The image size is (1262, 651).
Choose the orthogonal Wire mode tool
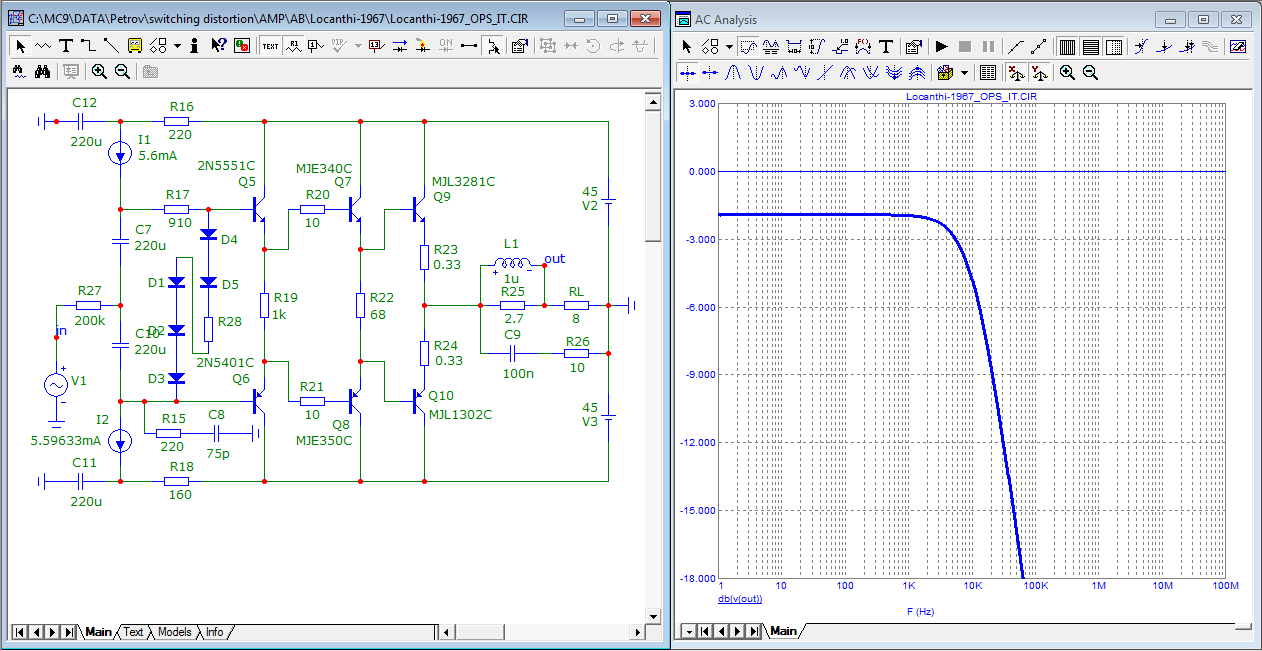click(x=88, y=46)
